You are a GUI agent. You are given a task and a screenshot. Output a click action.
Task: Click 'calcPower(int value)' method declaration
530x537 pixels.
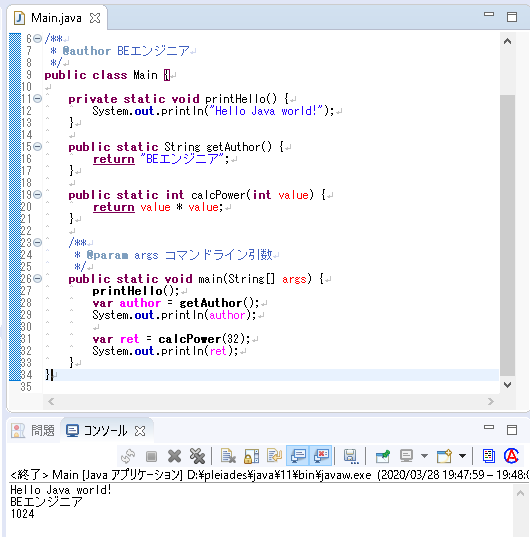coord(252,195)
